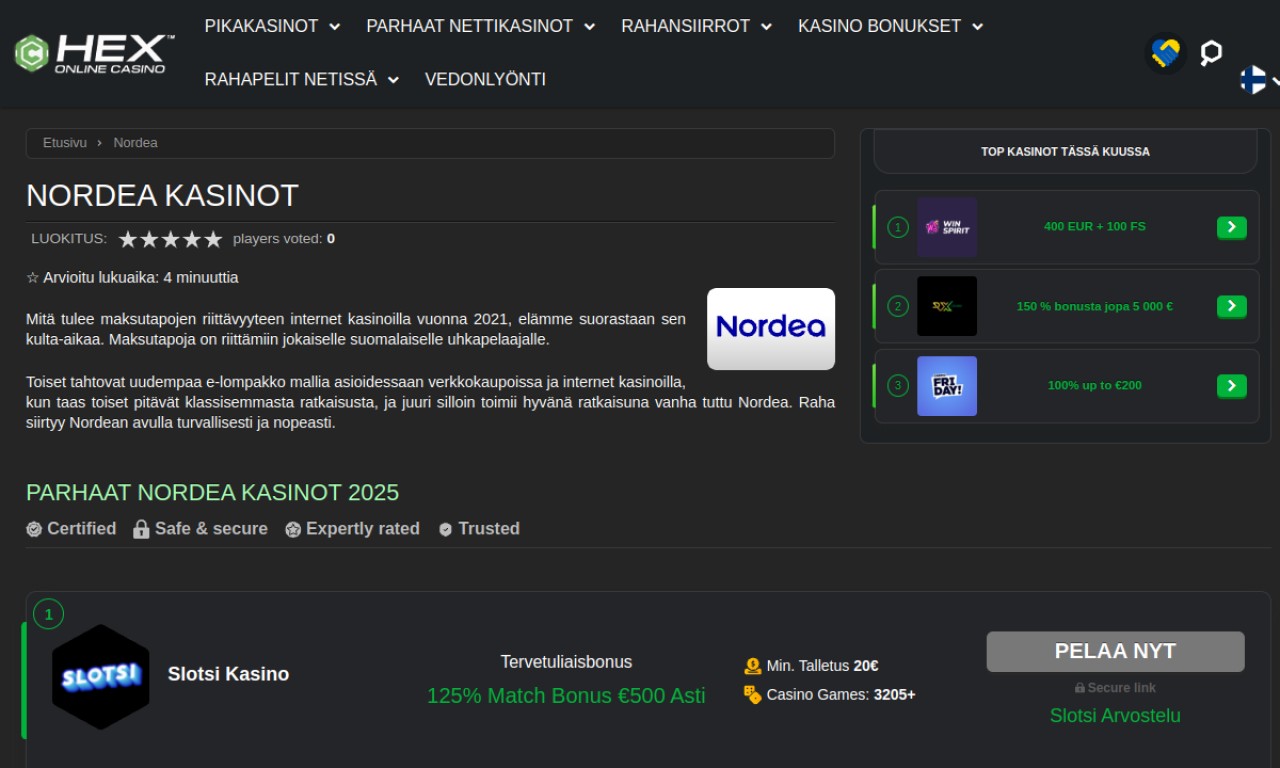Click the green arrow for 100% up to €200

1231,385
